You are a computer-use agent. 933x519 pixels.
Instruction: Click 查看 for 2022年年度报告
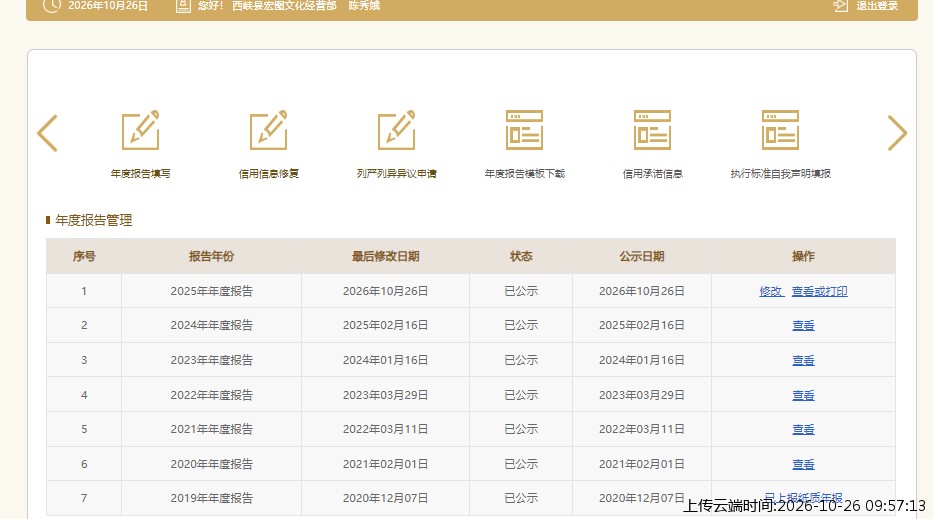point(803,395)
